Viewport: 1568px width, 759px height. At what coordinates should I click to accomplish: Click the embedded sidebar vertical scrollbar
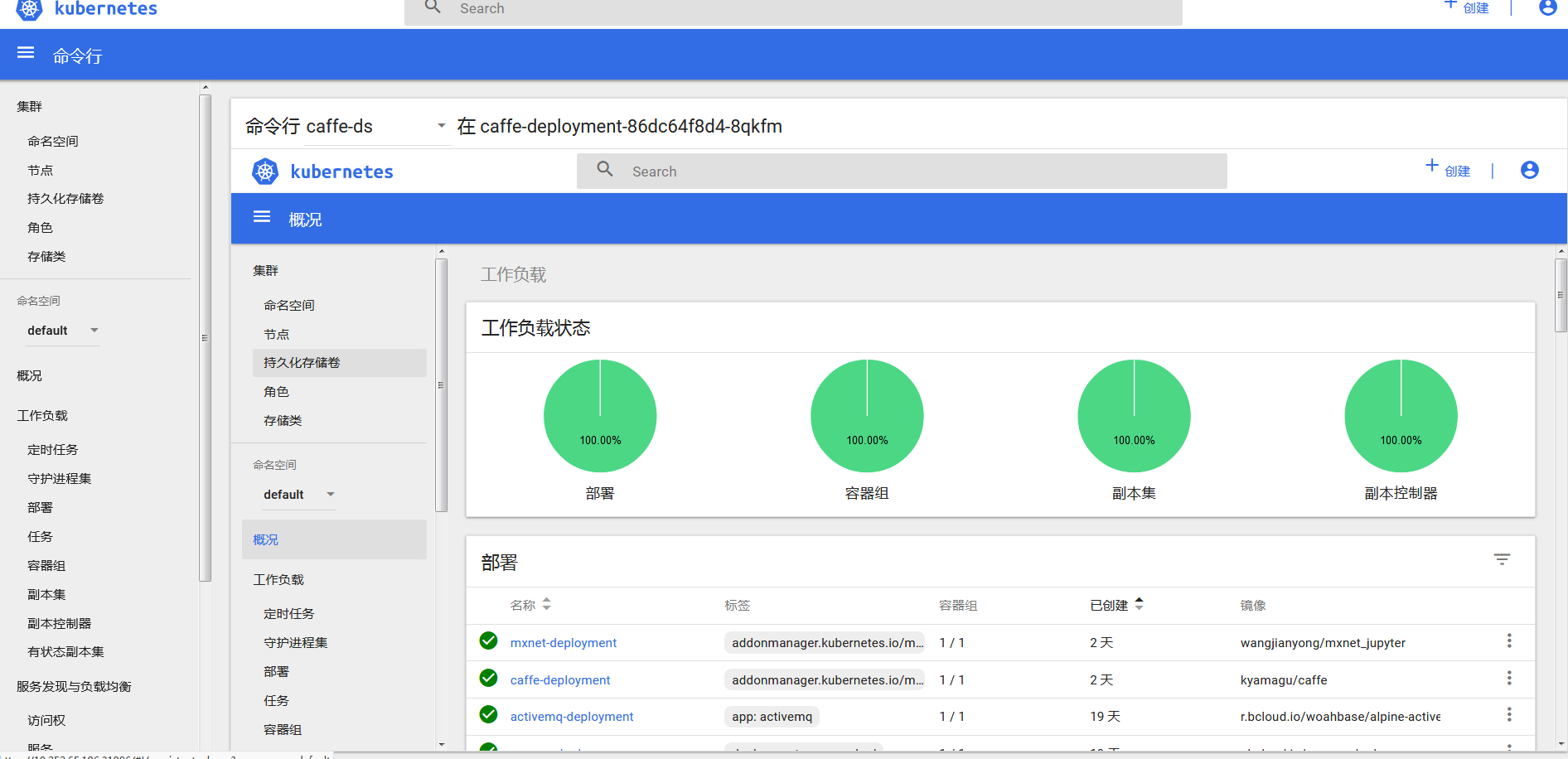click(x=441, y=385)
